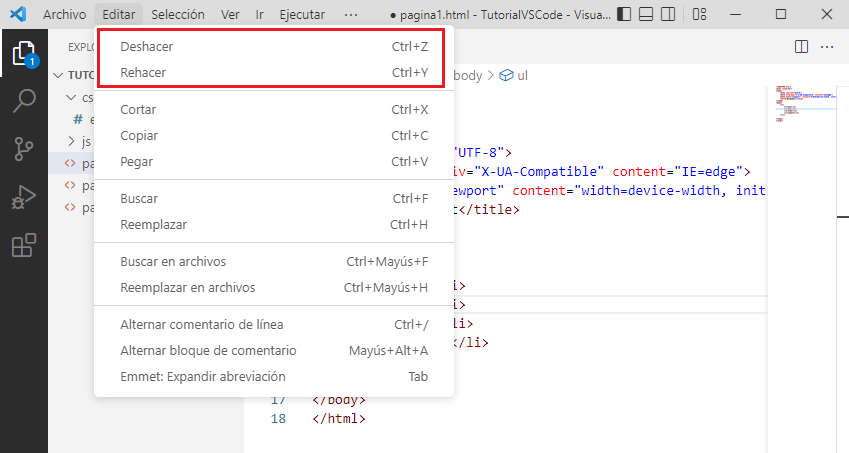Click the </title> closing tag text

(x=489, y=209)
